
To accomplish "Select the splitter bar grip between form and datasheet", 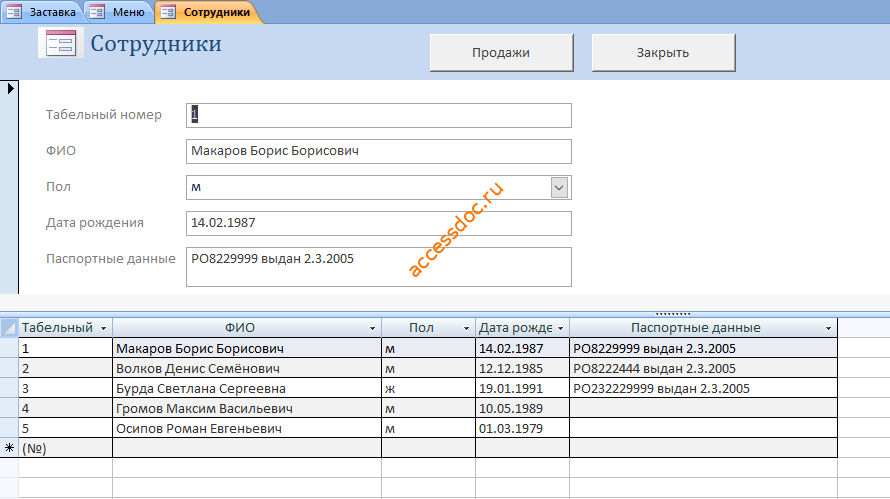I will coord(673,313).
